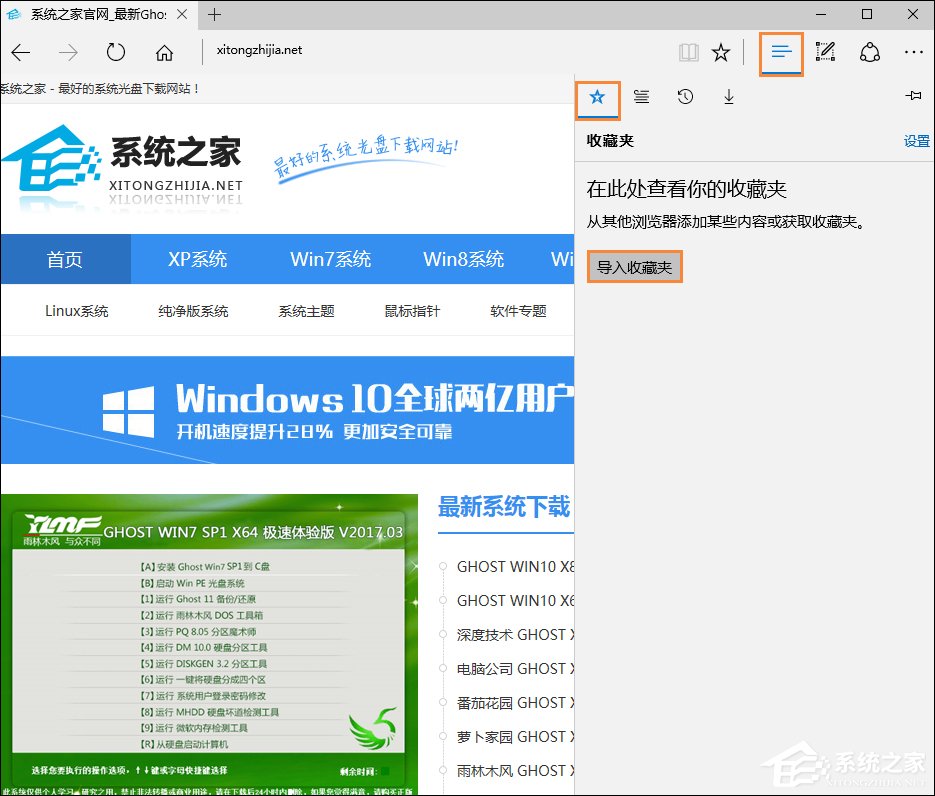Image resolution: width=935 pixels, height=796 pixels.
Task: Select the 首页 navigation tab
Action: point(65,259)
